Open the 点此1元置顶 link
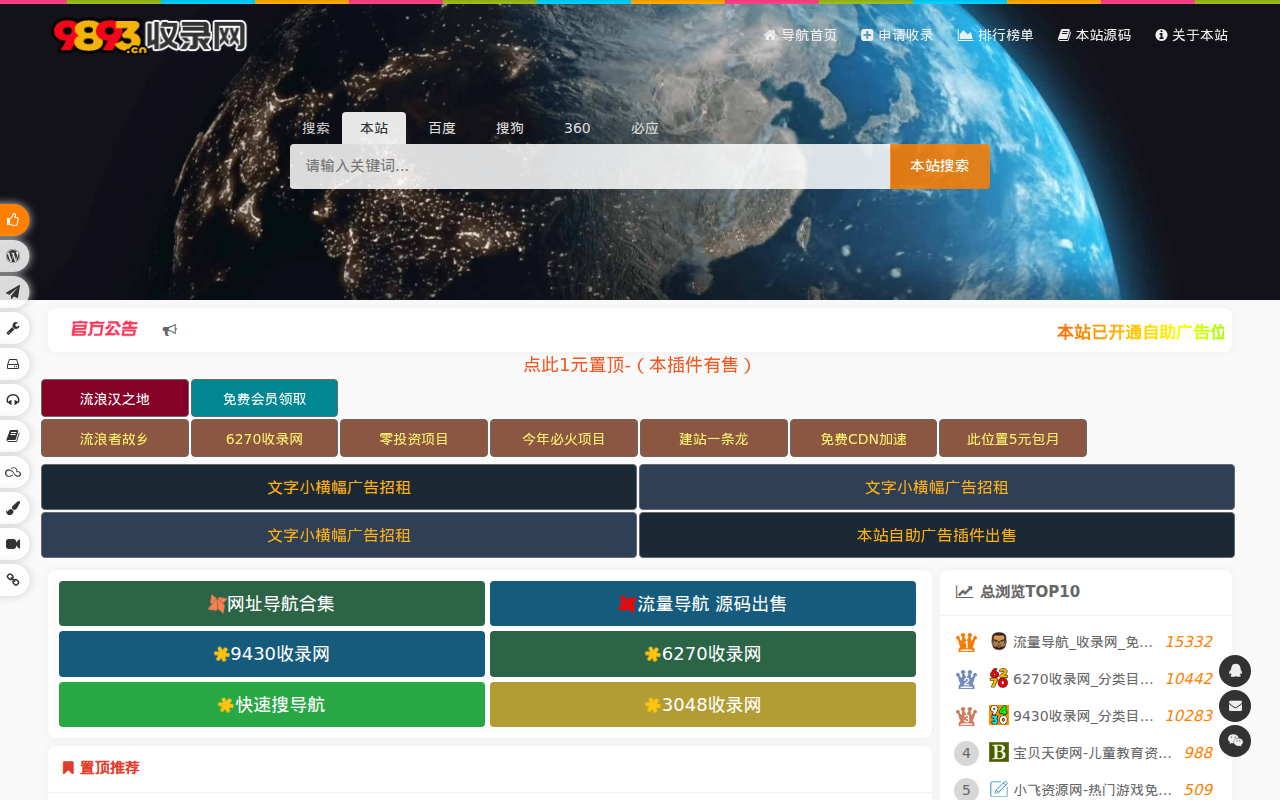This screenshot has height=800, width=1280. point(637,365)
